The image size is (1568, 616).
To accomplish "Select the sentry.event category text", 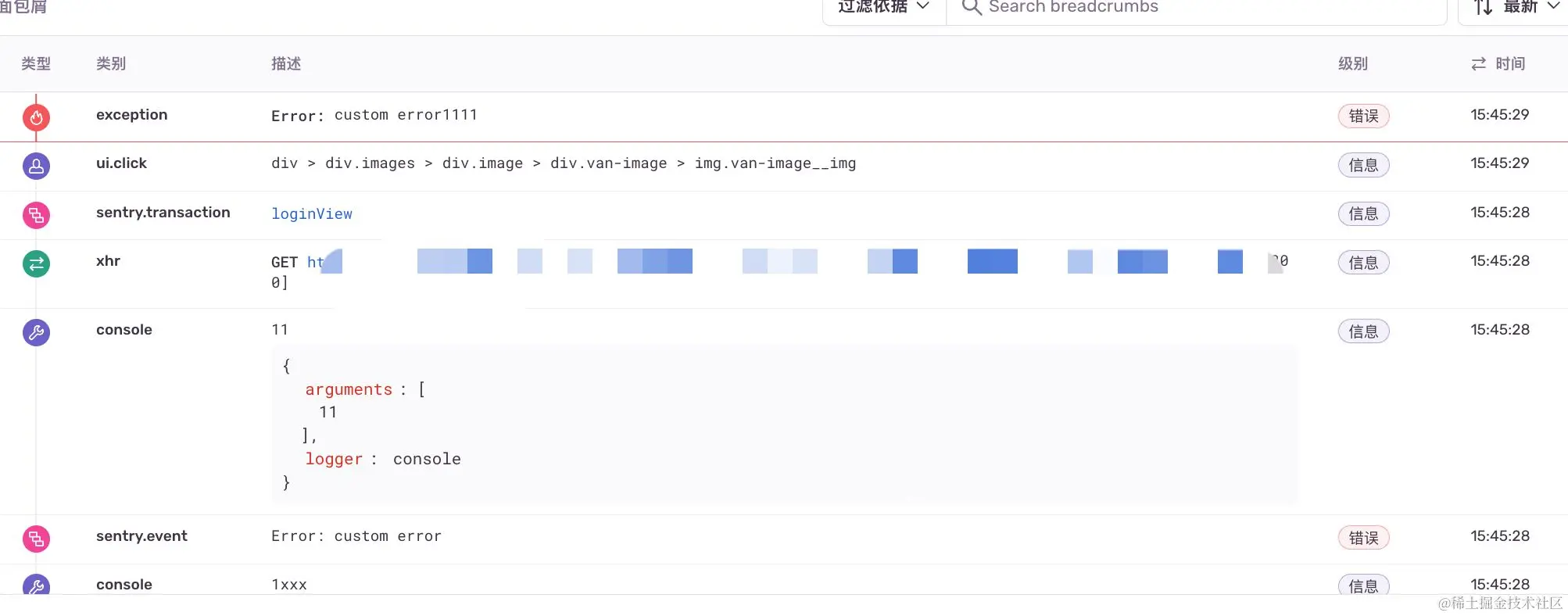I will 141,536.
